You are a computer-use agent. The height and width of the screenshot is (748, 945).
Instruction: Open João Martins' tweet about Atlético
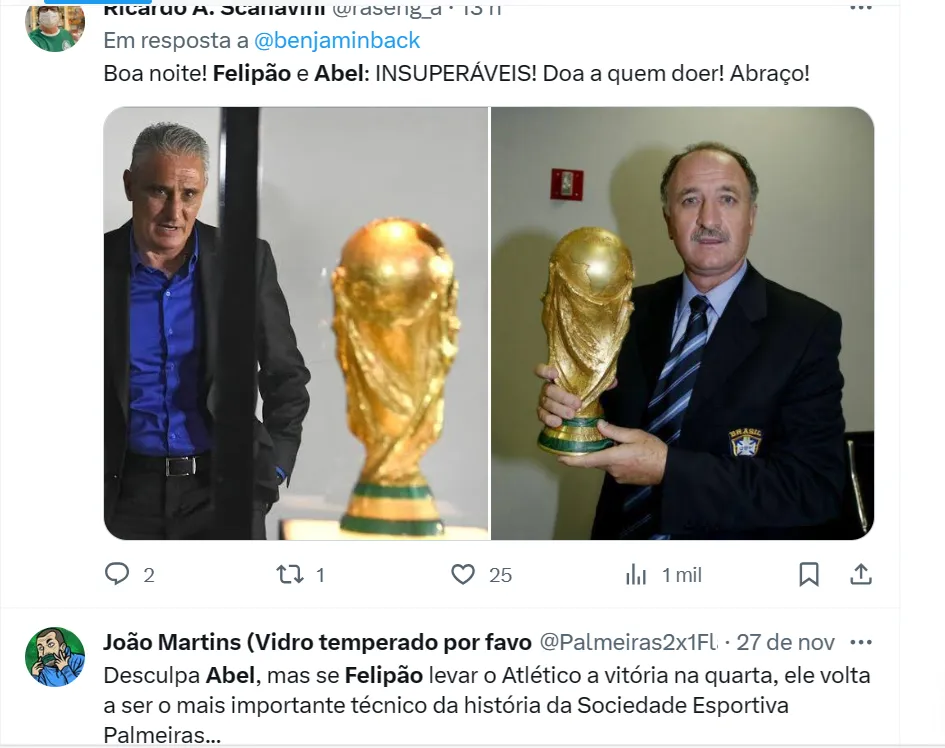click(487, 705)
